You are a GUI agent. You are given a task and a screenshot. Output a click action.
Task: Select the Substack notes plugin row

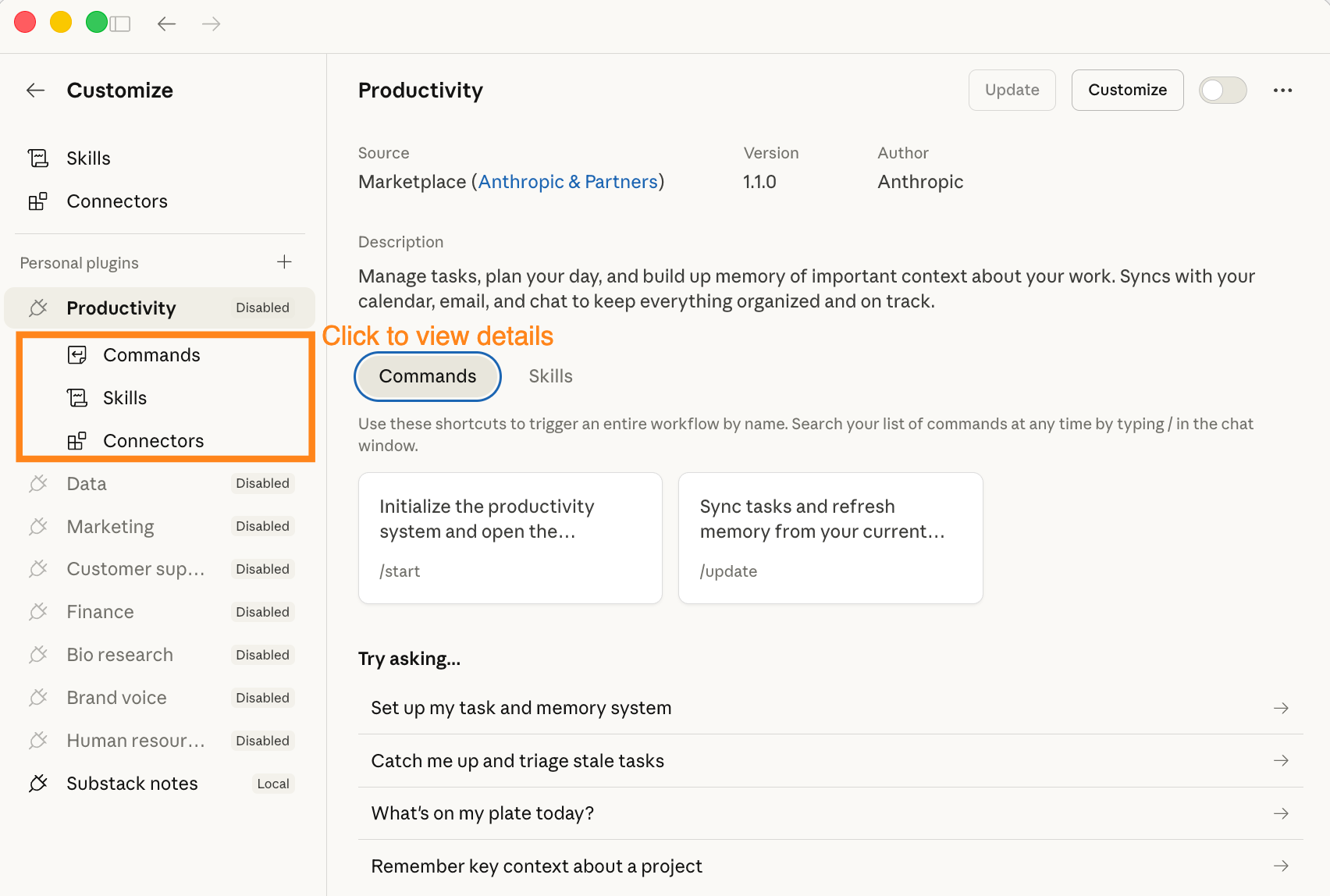[x=160, y=784]
